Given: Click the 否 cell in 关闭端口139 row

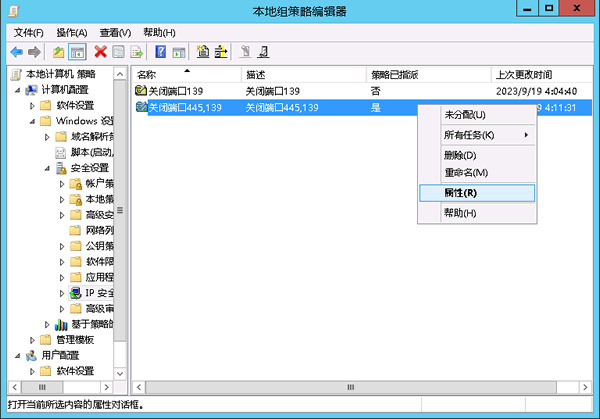Looking at the screenshot, I should tap(375, 91).
